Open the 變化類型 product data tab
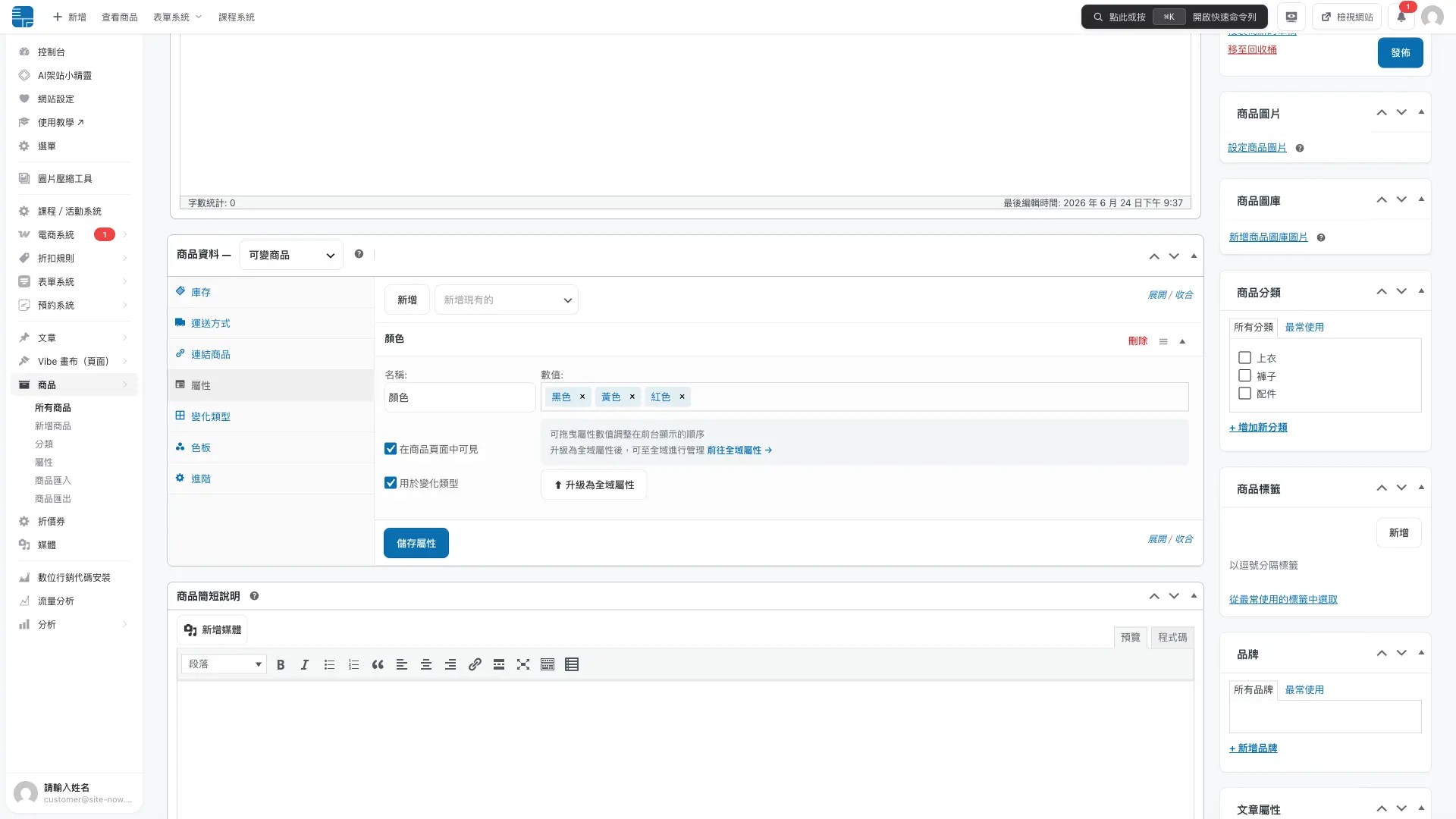This screenshot has width=1456, height=819. pos(271,417)
